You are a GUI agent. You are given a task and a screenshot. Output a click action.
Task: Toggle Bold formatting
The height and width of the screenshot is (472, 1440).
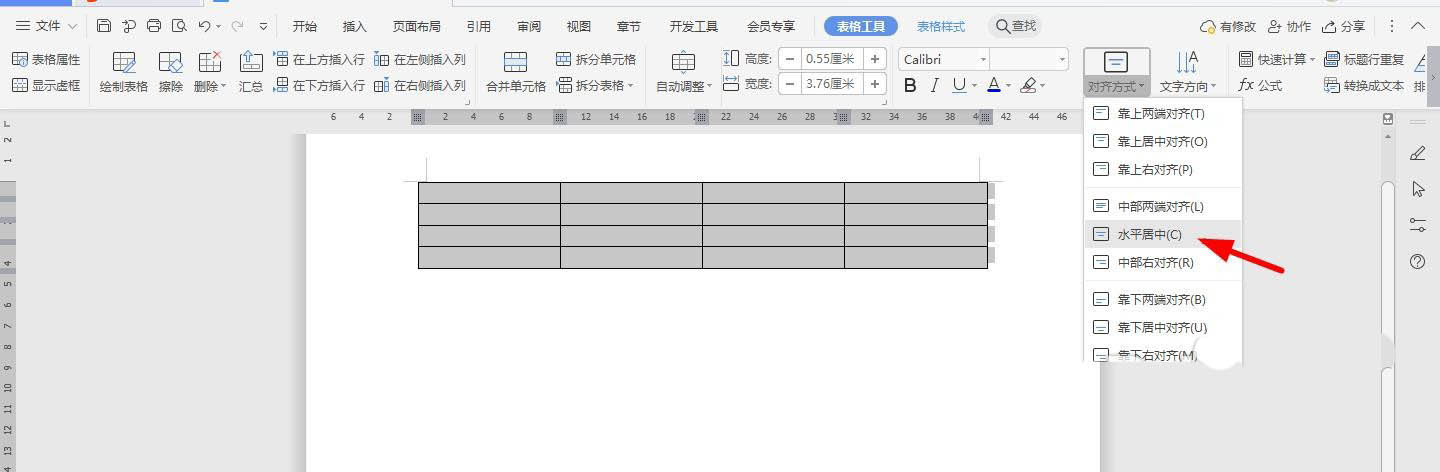click(910, 86)
